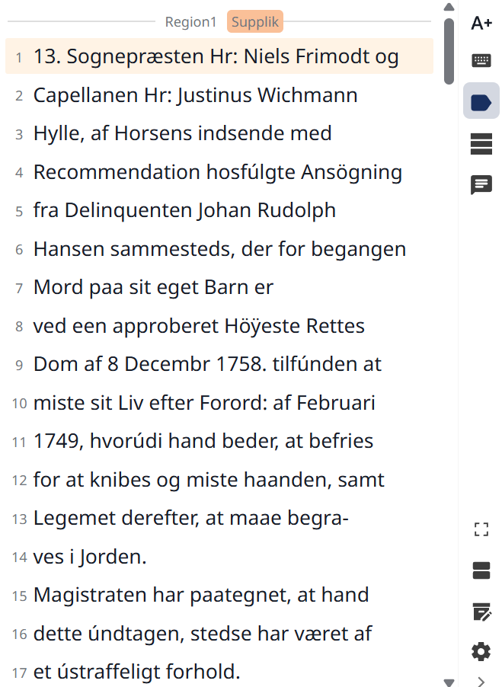Expand panel with bottom chevron arrow
The width and height of the screenshot is (502, 687).
[x=481, y=681]
